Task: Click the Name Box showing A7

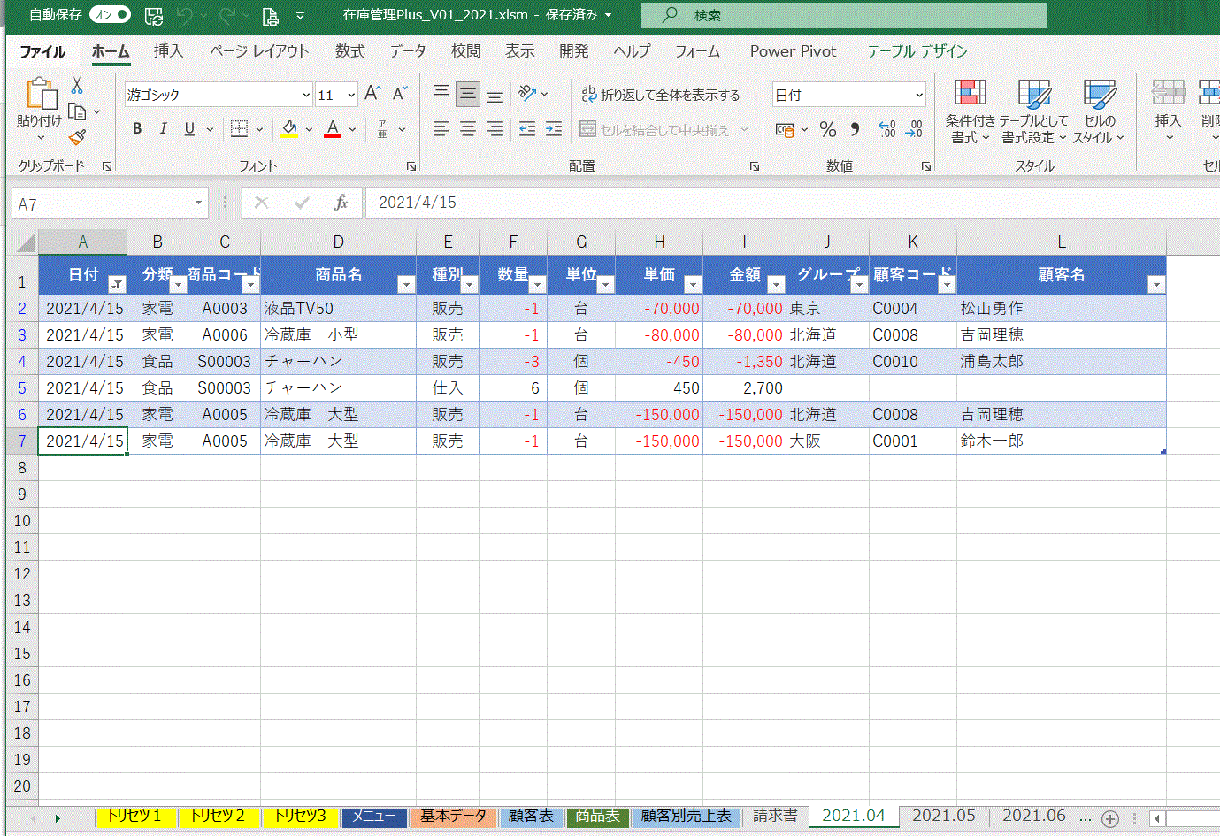Action: click(109, 203)
